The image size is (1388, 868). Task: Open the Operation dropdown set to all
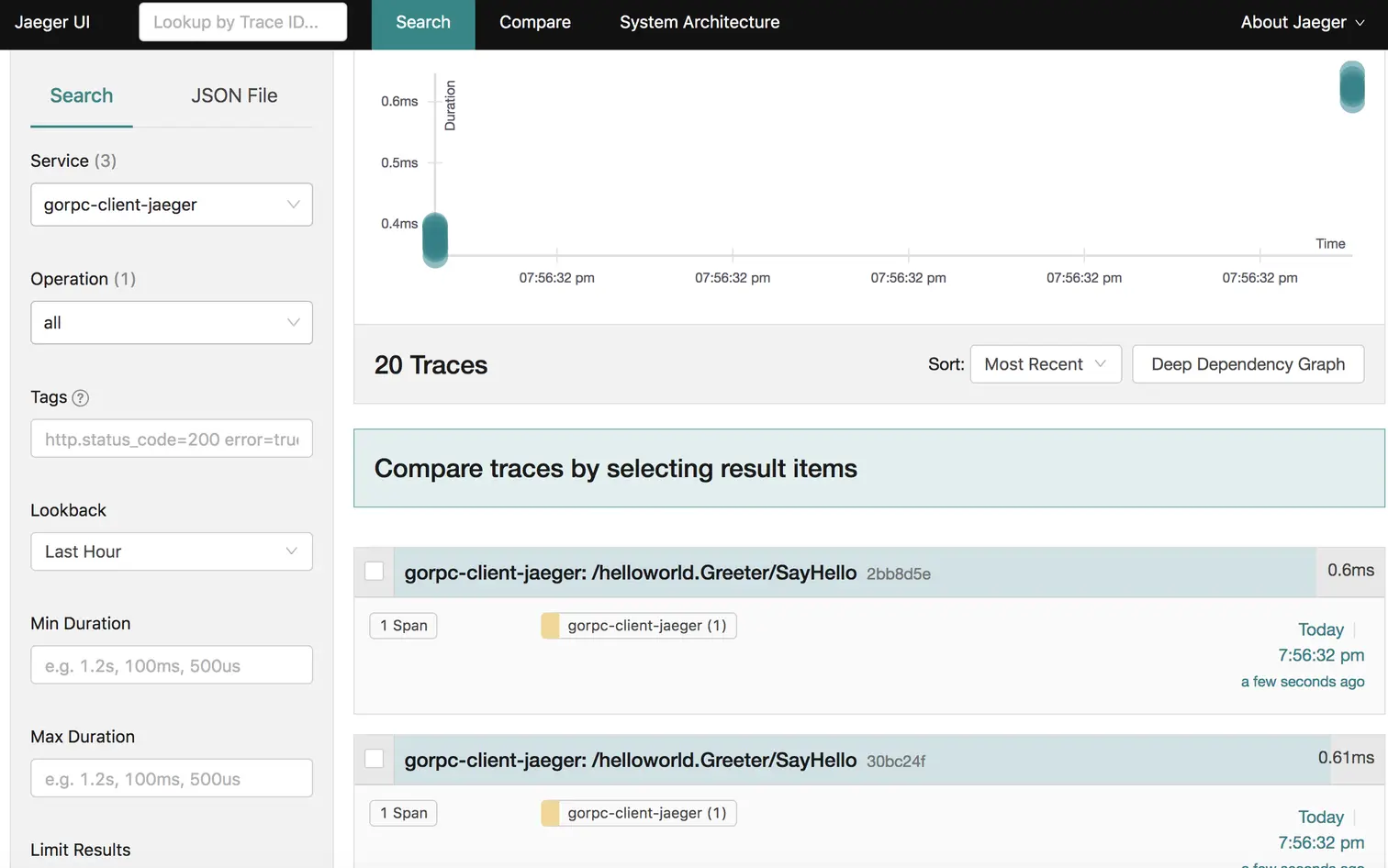[172, 323]
